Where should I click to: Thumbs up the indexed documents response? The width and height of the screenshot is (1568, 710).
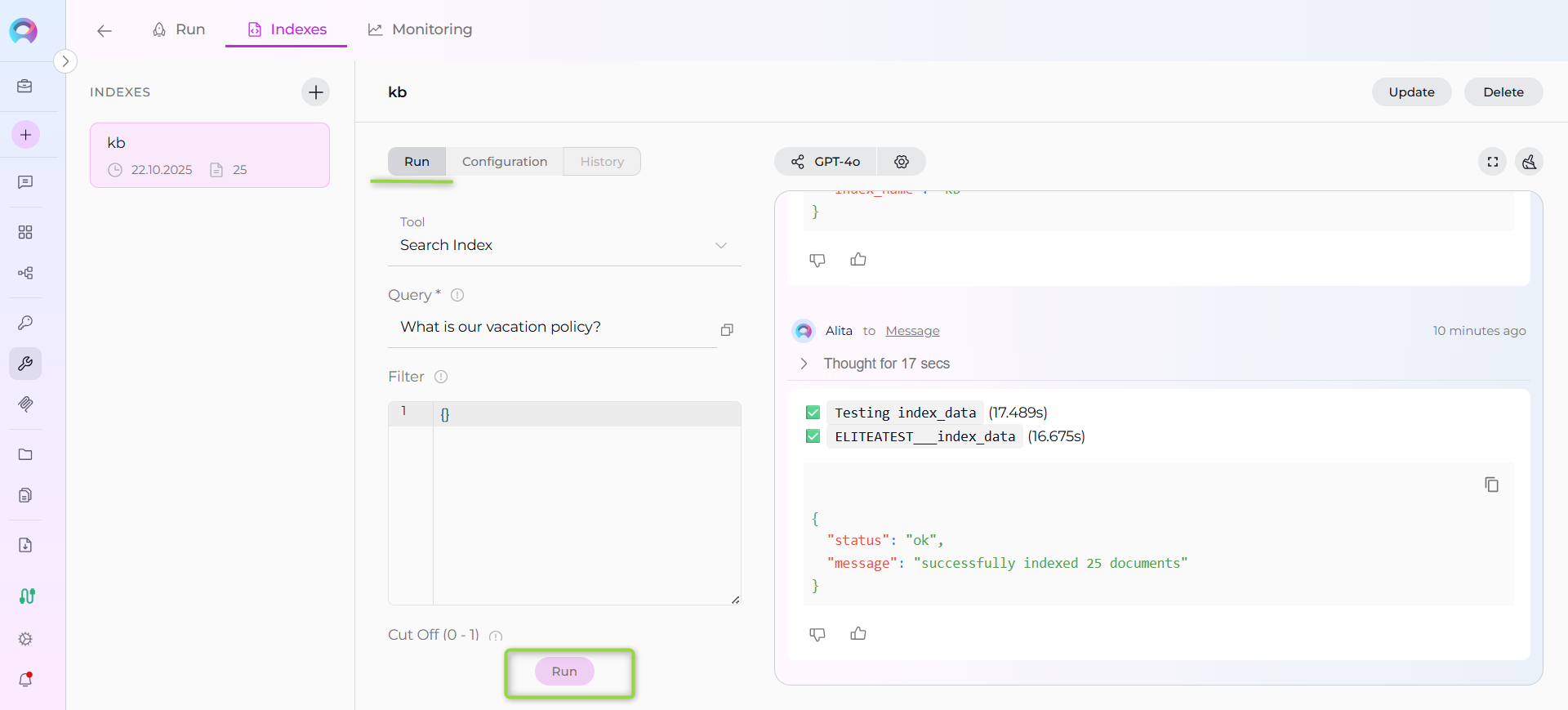coord(857,634)
